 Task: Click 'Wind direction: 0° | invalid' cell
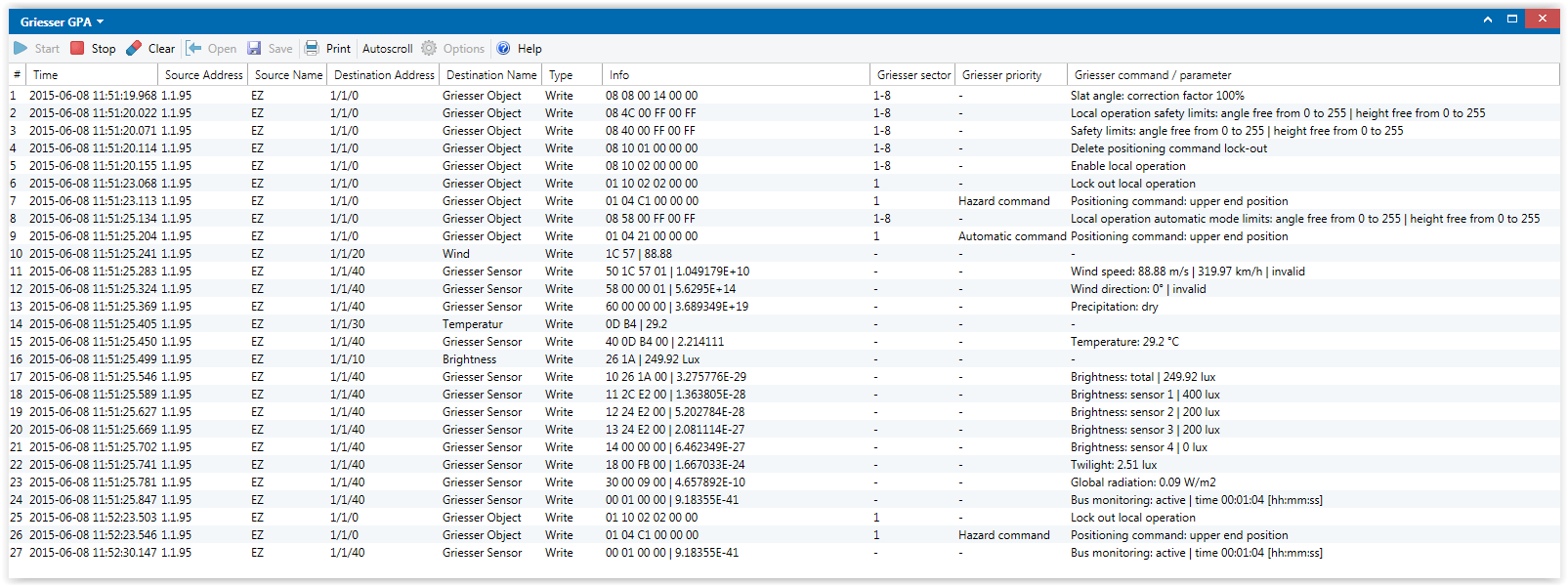click(x=1138, y=289)
